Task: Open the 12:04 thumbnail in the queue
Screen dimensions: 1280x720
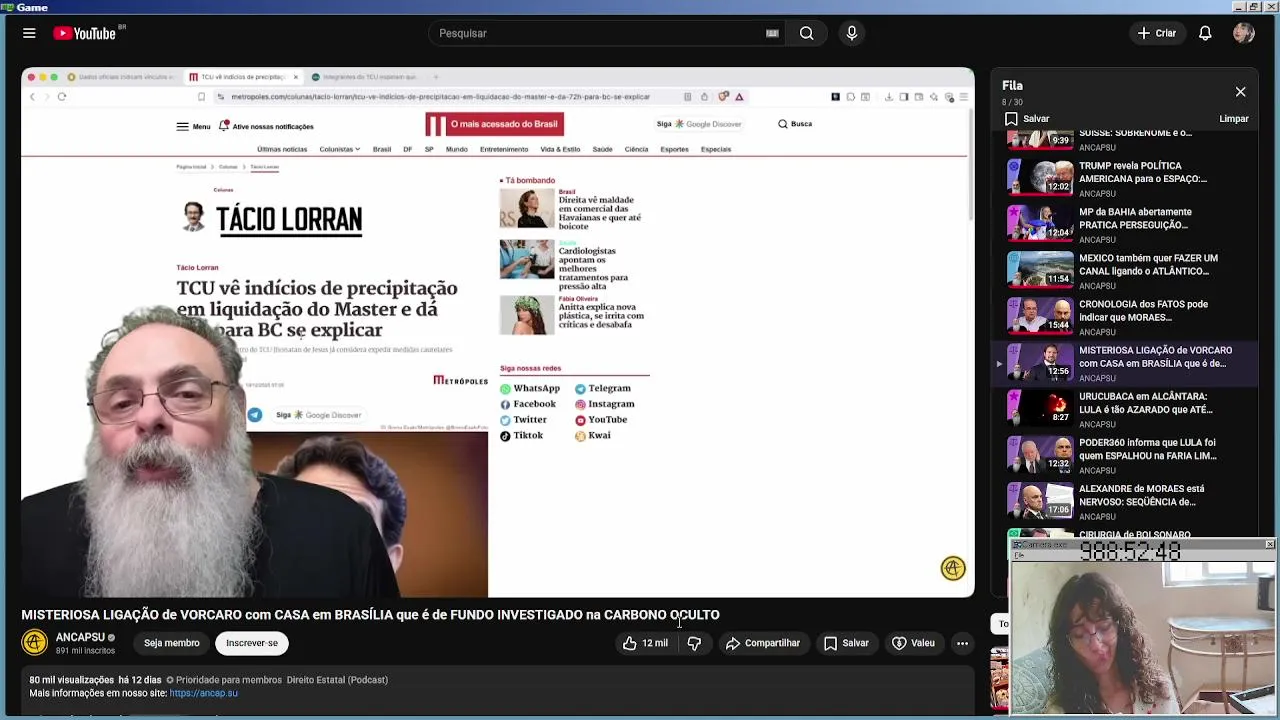Action: pyautogui.click(x=1040, y=223)
